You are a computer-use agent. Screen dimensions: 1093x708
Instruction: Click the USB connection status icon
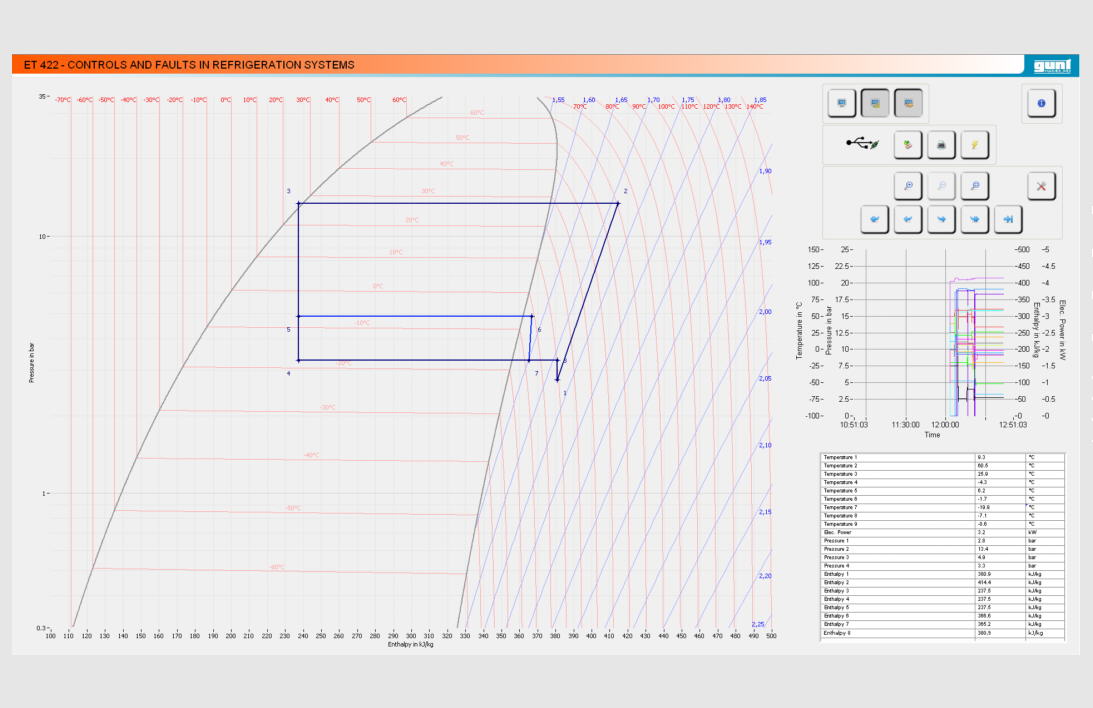pos(861,145)
